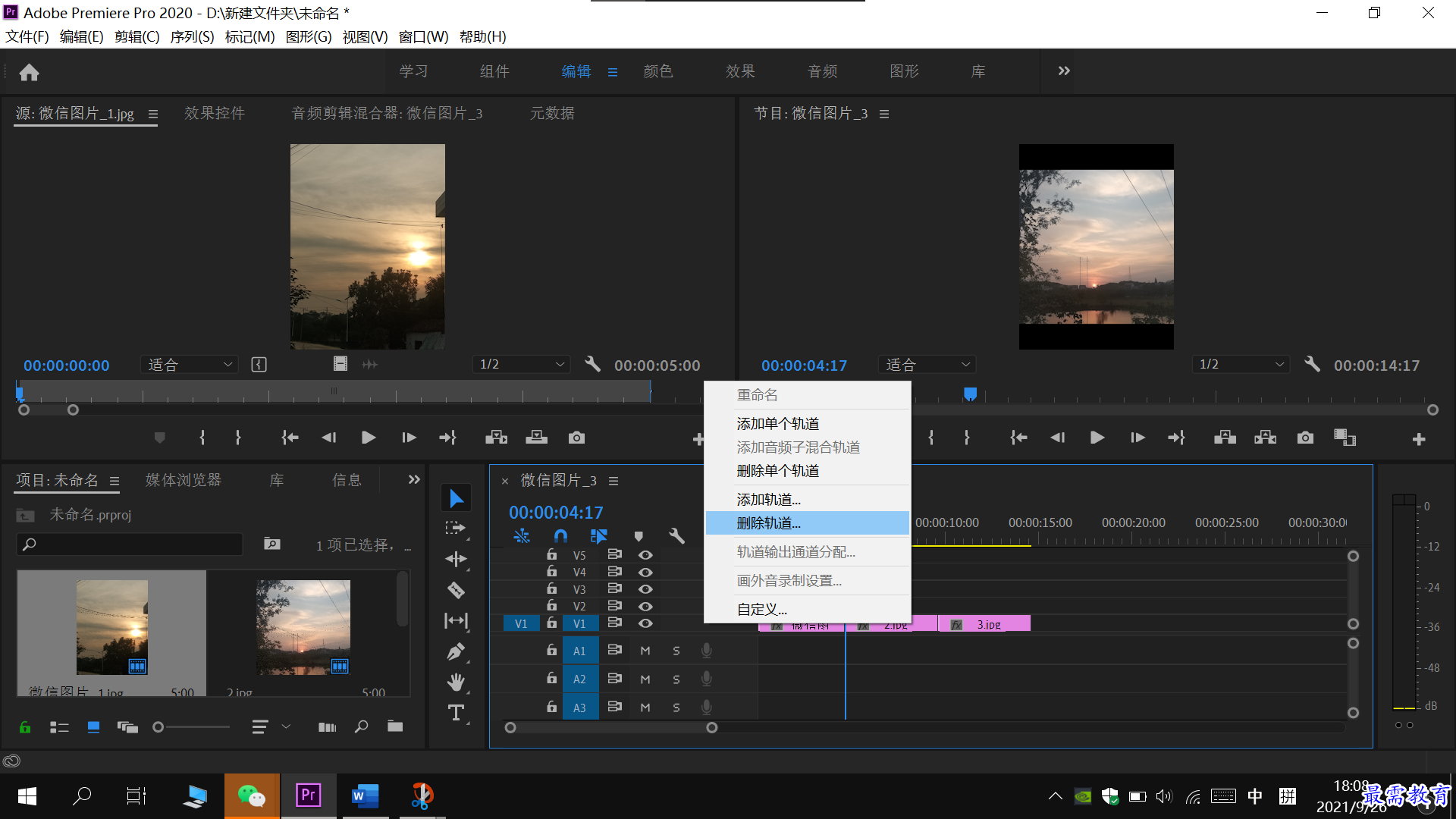
Task: Select the Slip tool
Action: point(456,621)
